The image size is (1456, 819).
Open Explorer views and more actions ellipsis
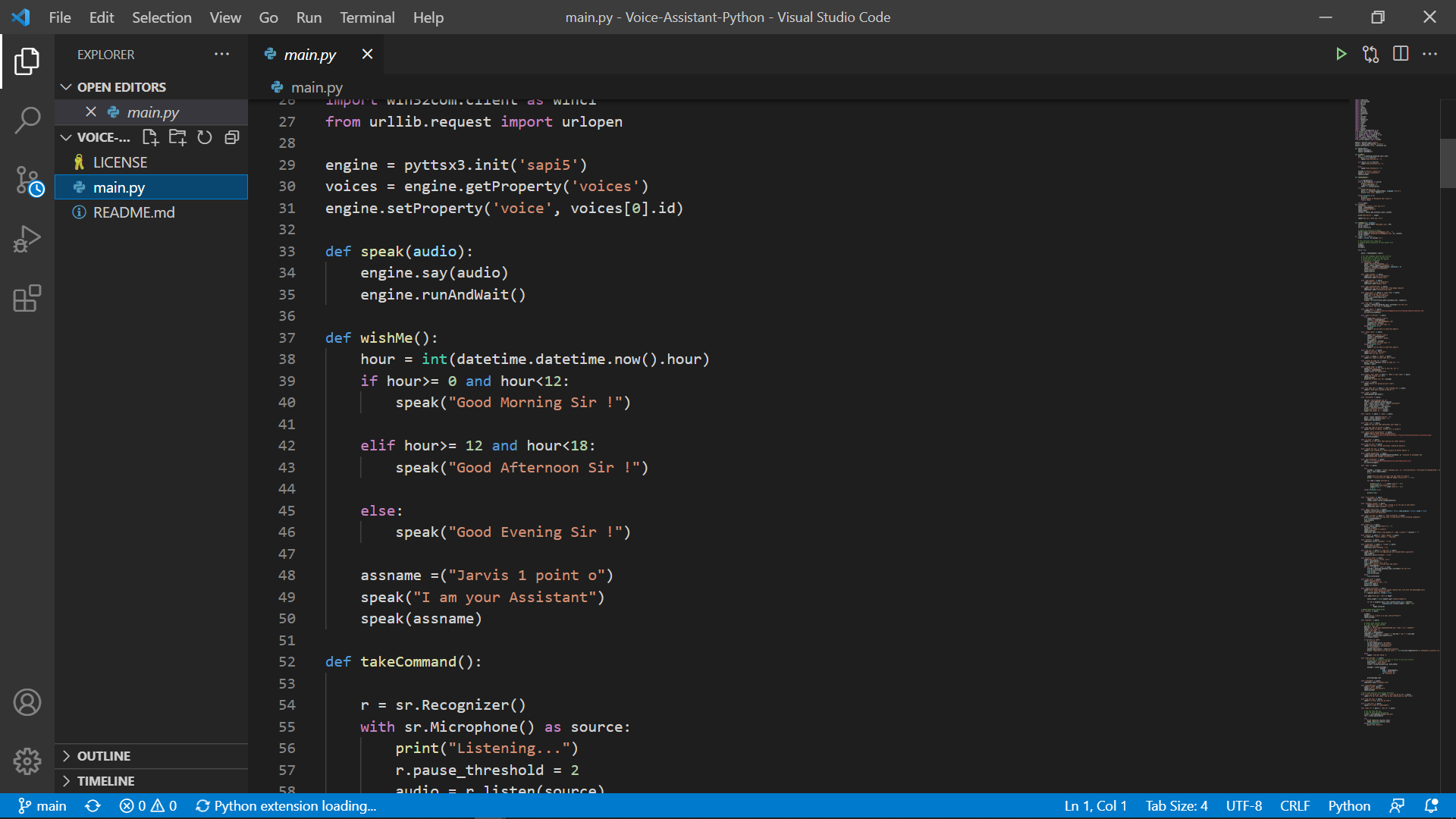[221, 54]
